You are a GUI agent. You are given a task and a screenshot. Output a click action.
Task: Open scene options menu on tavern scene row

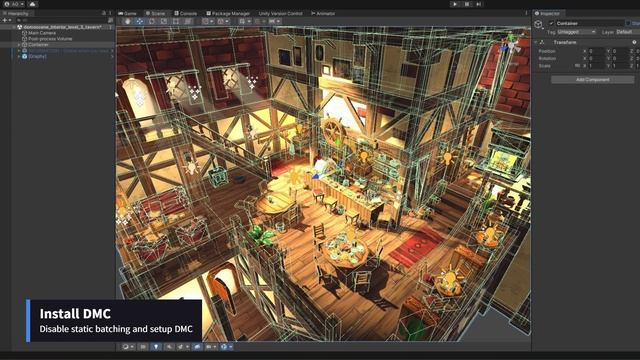[x=111, y=27]
